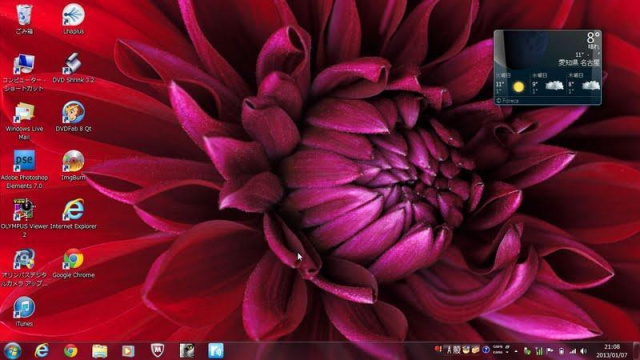
Task: Click the clock showing 21:08
Action: point(612,347)
